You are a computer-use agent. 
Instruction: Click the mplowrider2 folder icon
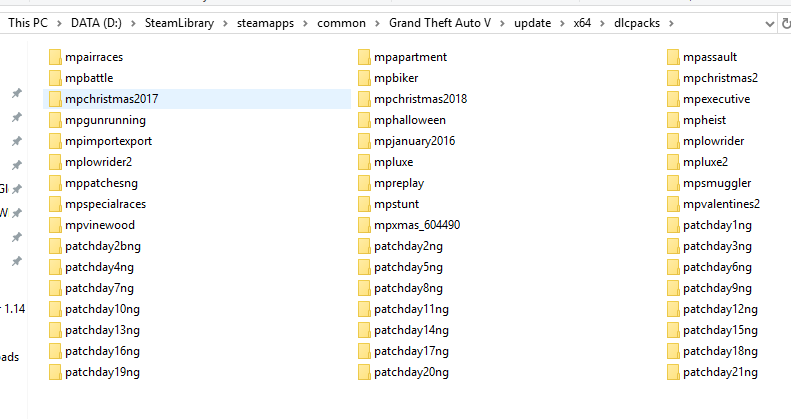click(55, 162)
